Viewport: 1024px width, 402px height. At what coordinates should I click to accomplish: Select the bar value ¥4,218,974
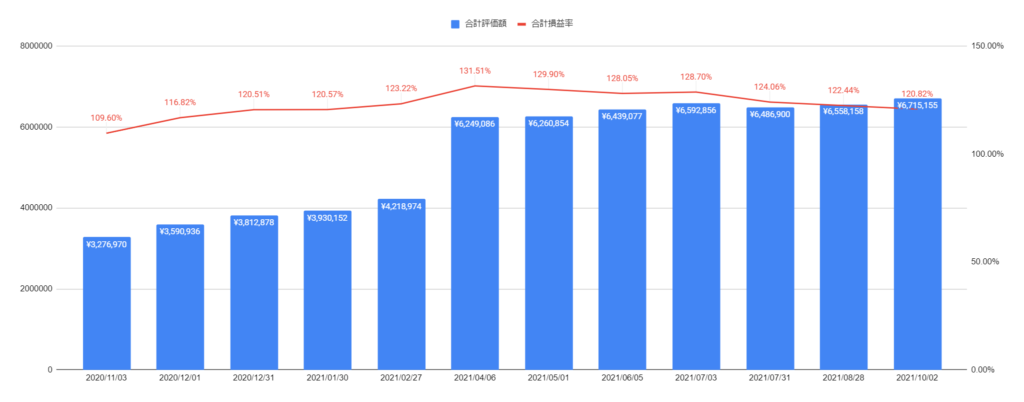pos(402,206)
